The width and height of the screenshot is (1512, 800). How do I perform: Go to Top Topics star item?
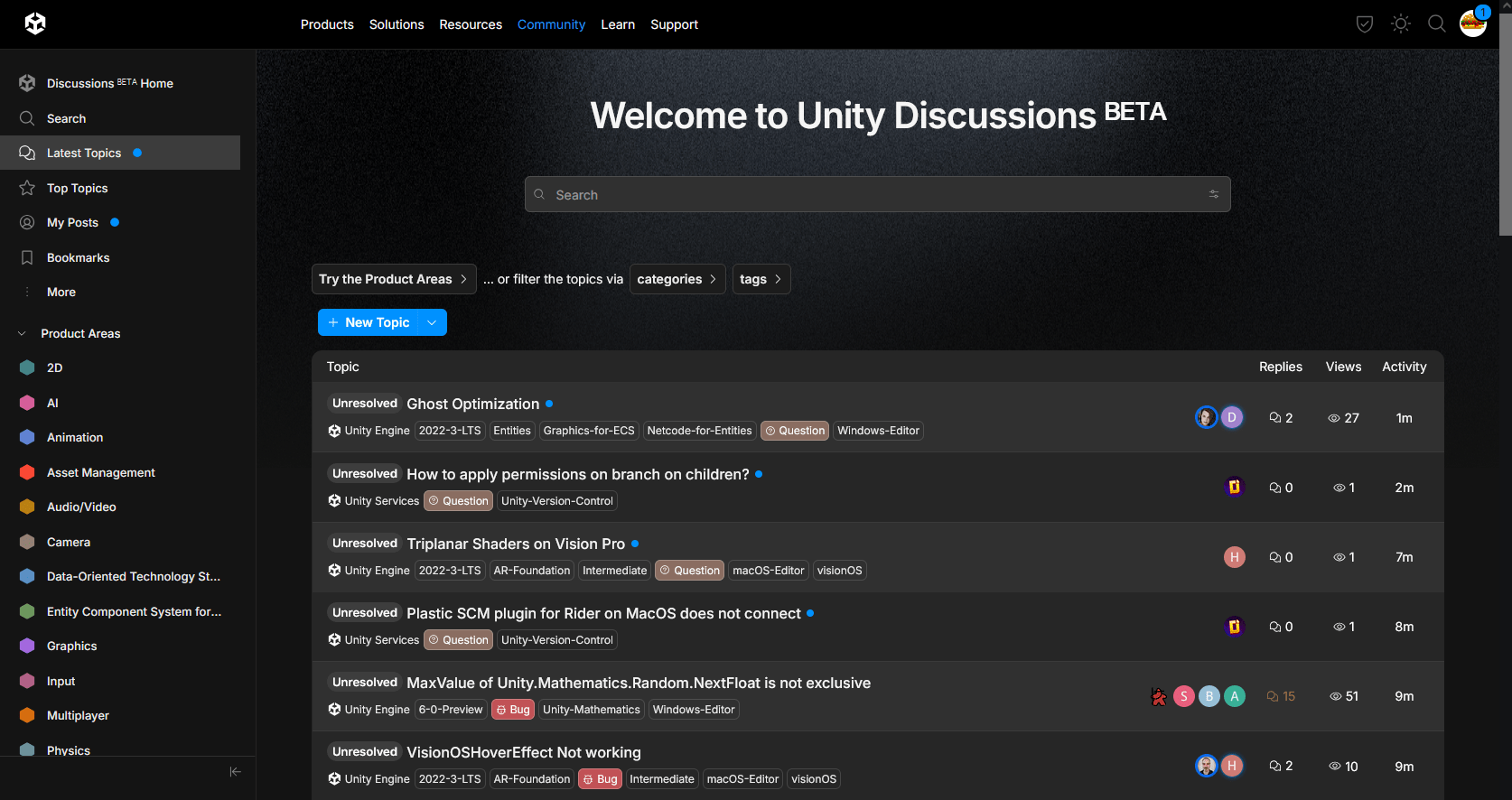click(120, 188)
